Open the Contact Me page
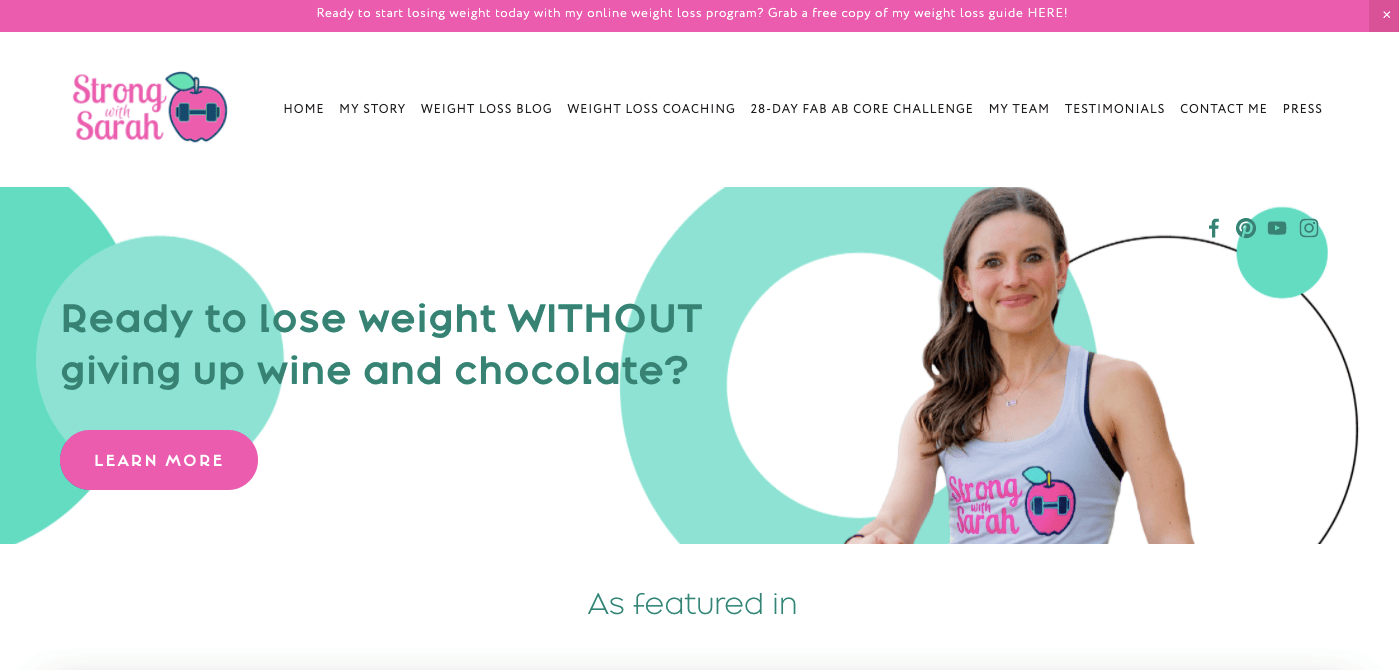The image size is (1399, 670). [x=1224, y=109]
